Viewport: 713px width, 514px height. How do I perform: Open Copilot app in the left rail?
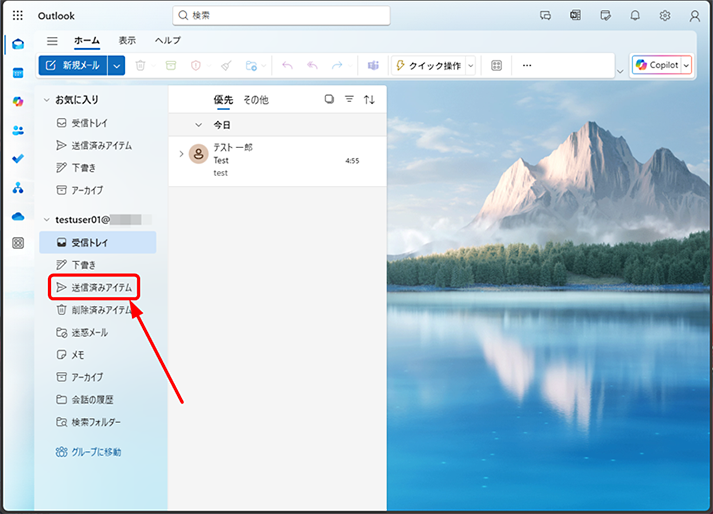tap(18, 101)
